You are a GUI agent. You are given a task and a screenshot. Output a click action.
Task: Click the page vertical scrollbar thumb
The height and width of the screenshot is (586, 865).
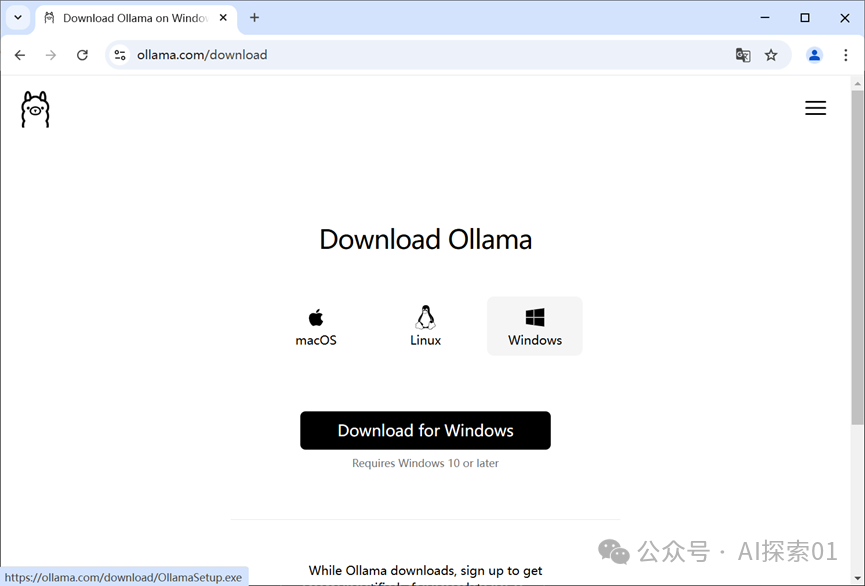[857, 257]
